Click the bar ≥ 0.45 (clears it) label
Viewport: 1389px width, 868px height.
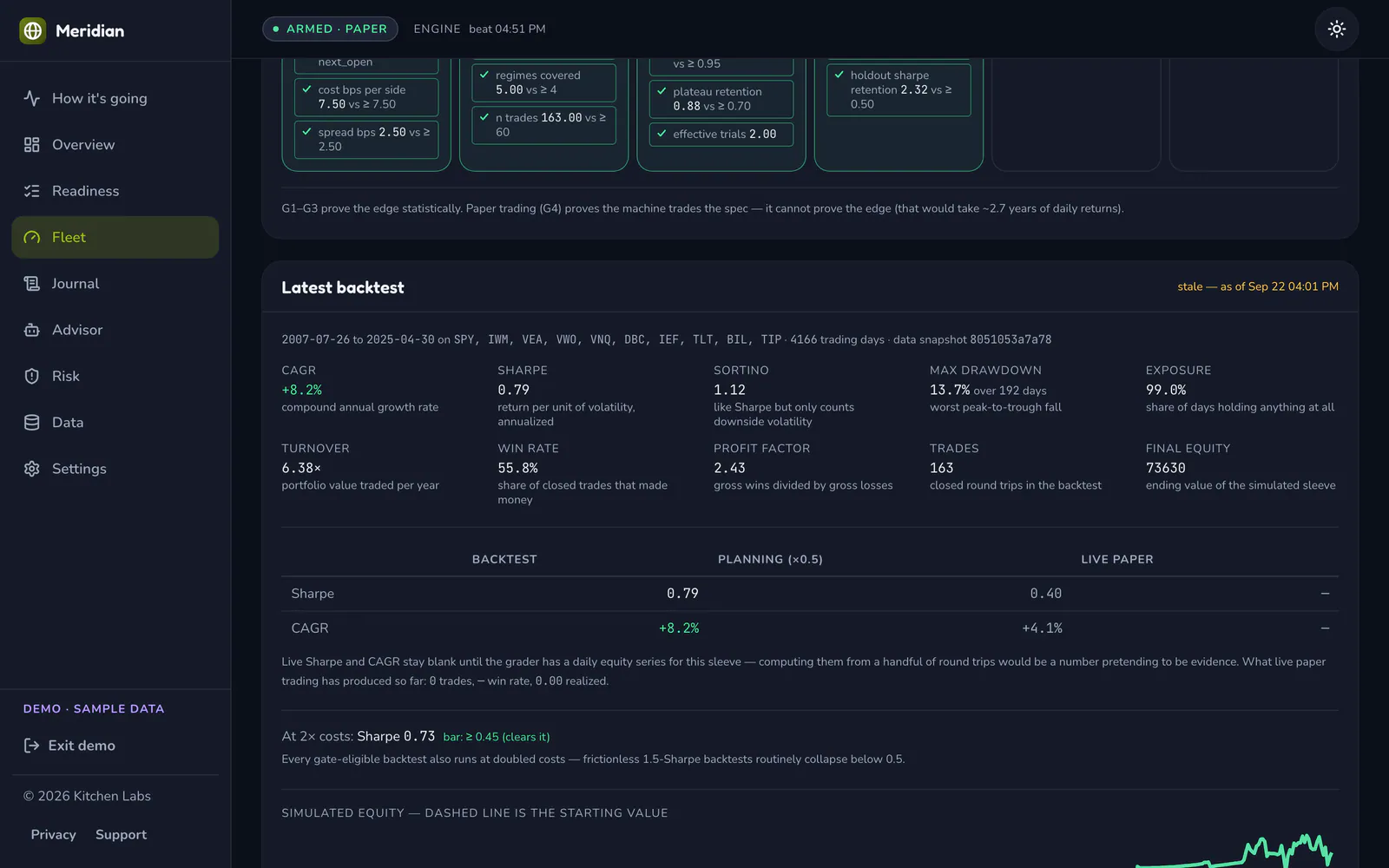point(497,737)
